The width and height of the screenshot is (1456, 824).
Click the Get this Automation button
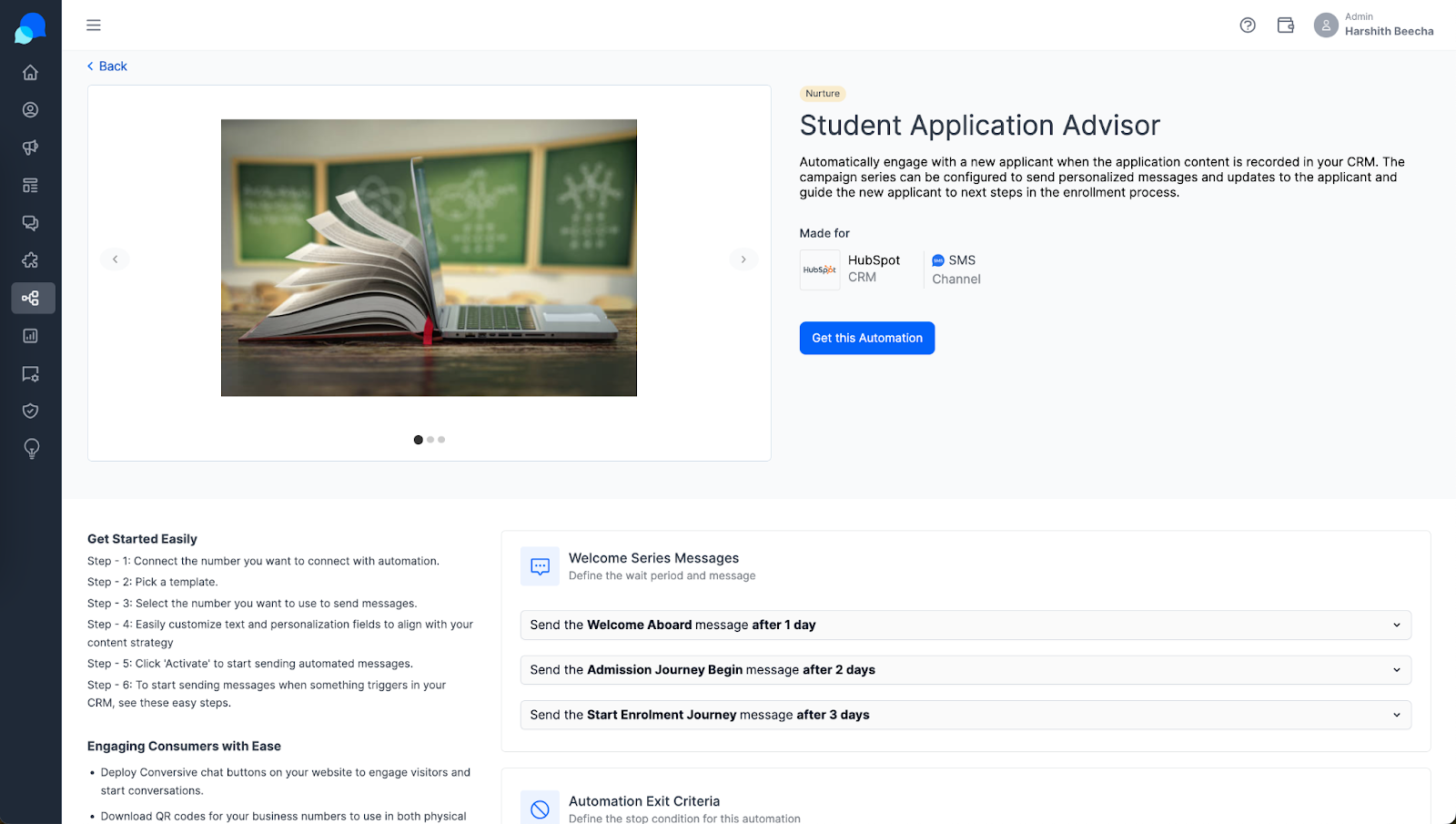click(x=867, y=338)
